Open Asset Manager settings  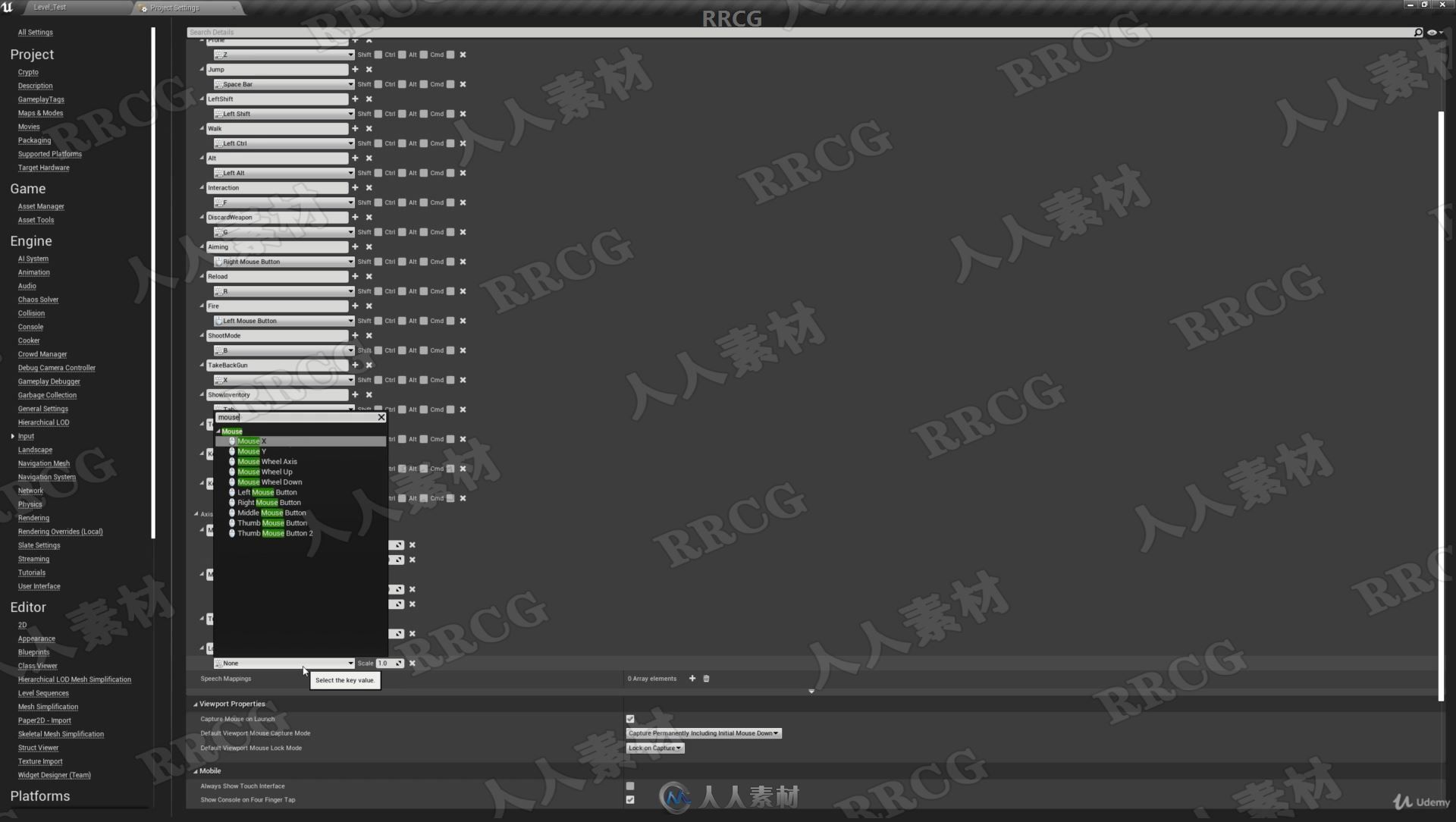(x=41, y=206)
